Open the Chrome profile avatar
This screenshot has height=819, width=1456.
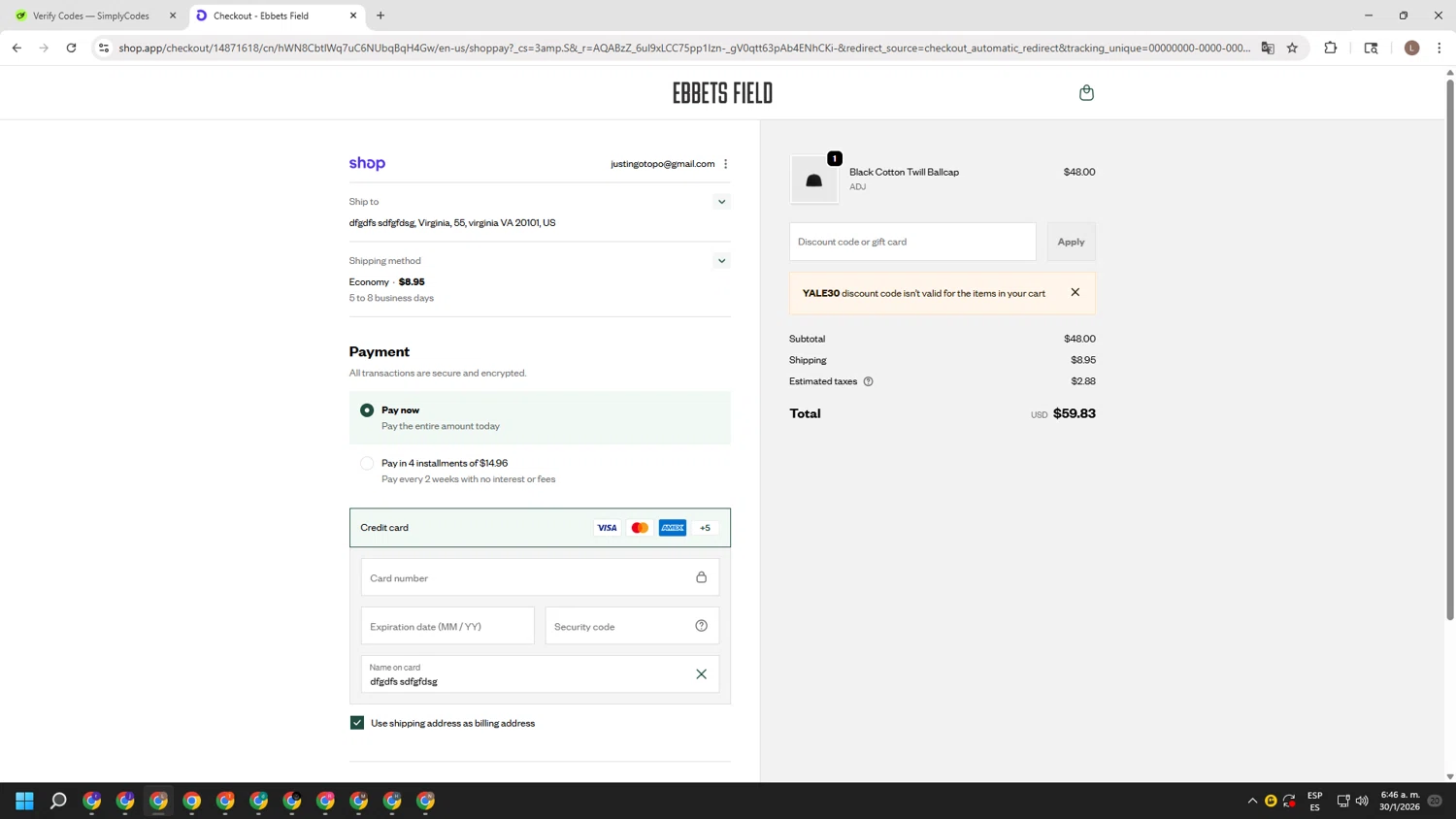click(x=1411, y=48)
